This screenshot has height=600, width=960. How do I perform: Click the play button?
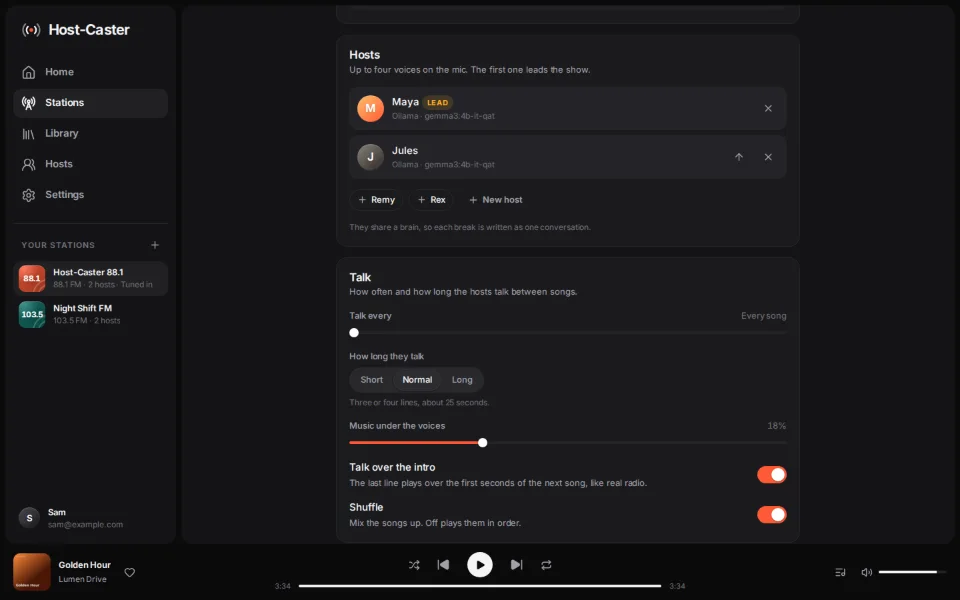point(480,565)
